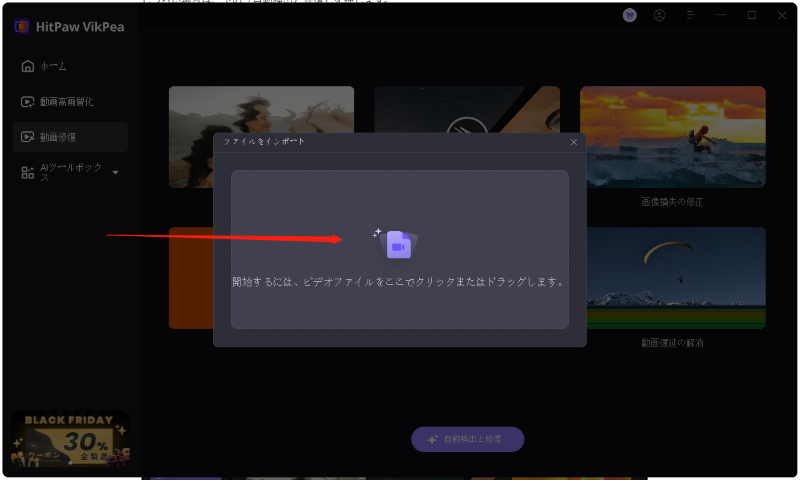The height and width of the screenshot is (480, 800).
Task: Click the 動画高画質化 sidebar icon
Action: coord(27,102)
